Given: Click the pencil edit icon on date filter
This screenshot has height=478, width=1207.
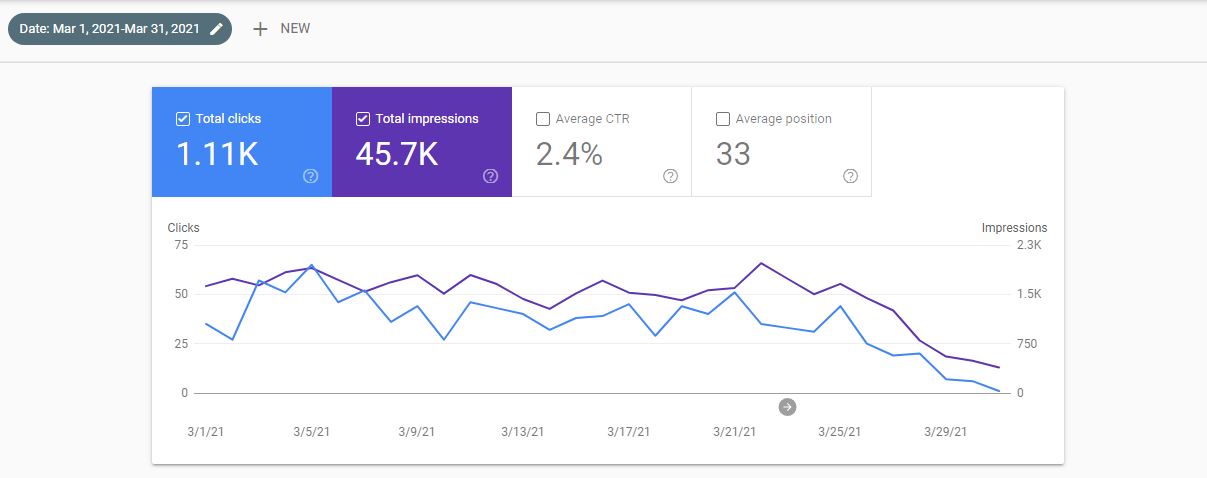Looking at the screenshot, I should (216, 29).
